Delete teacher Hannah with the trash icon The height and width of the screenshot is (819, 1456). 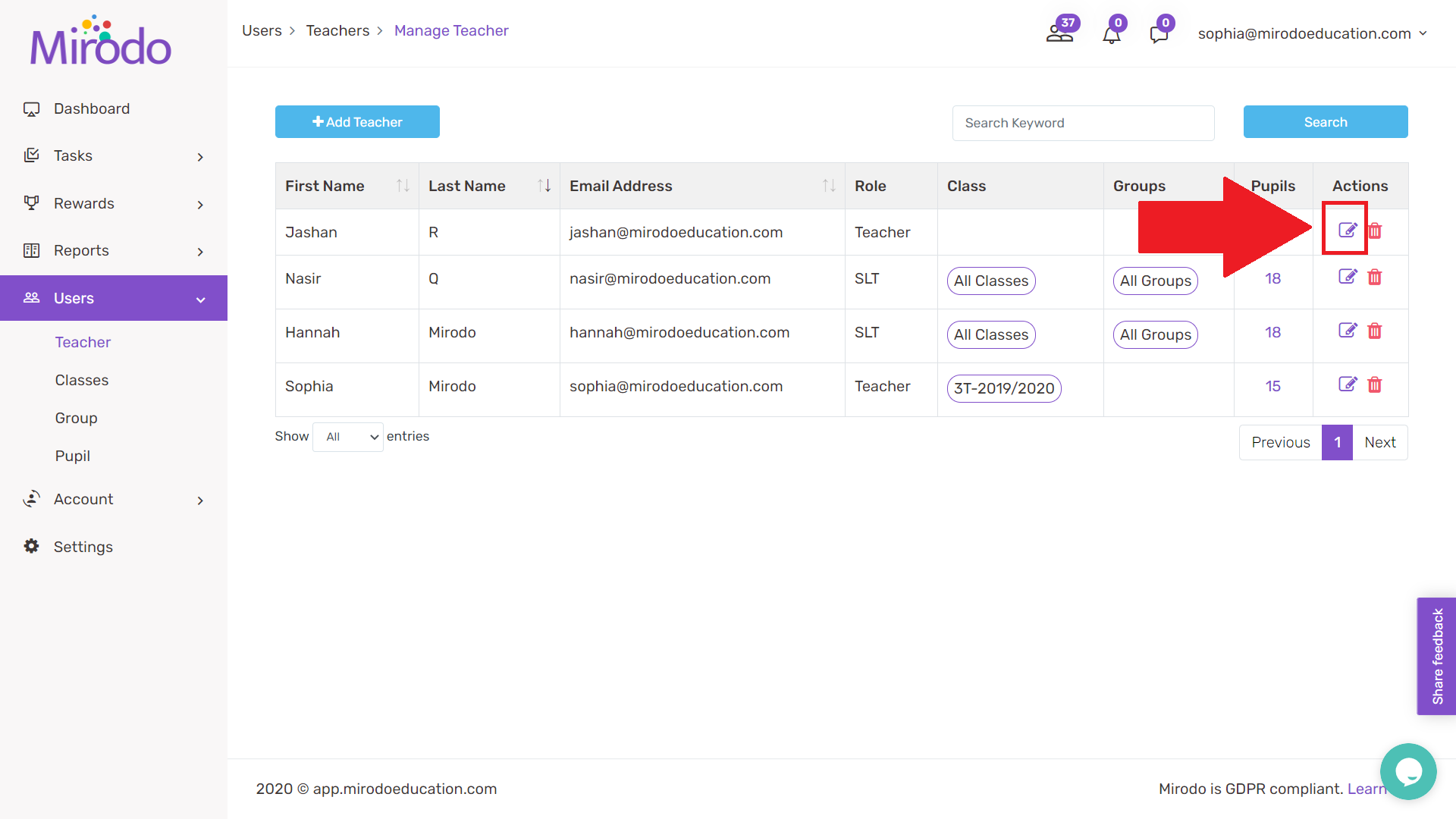coord(1375,331)
